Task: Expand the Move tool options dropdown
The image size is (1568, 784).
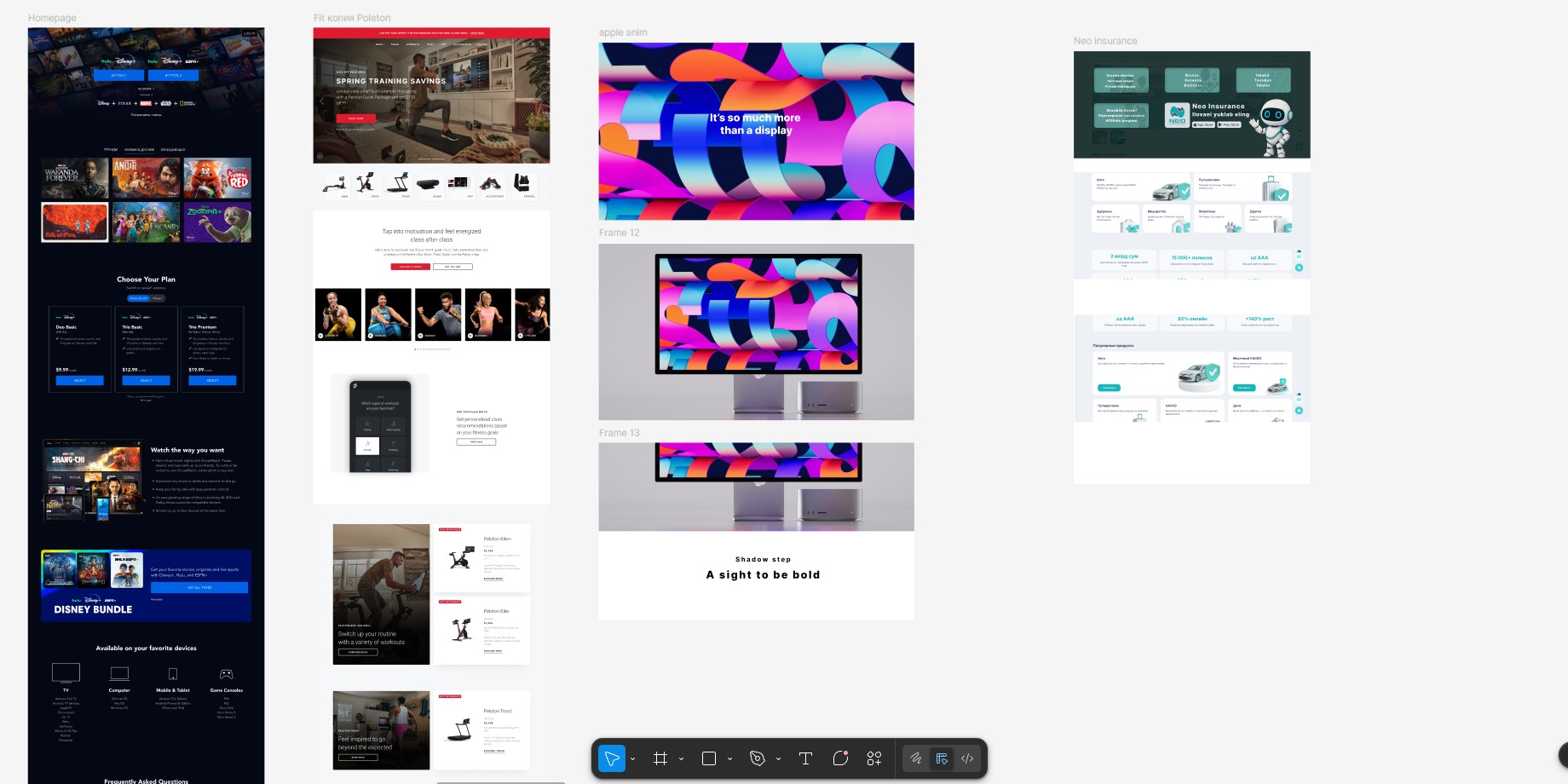Action: [633, 759]
